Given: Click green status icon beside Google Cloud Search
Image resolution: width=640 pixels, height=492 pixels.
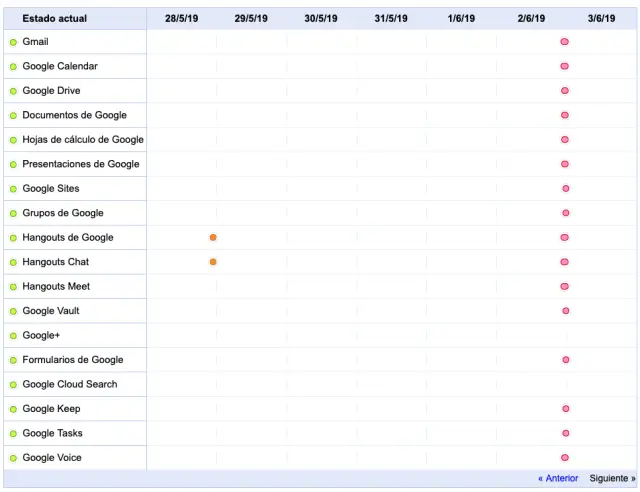Looking at the screenshot, I should click(13, 385).
